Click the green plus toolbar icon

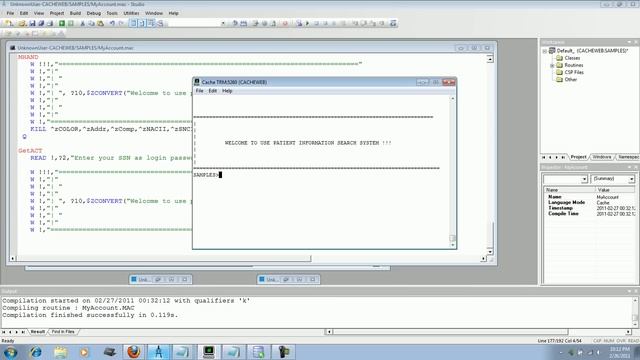click(62, 24)
